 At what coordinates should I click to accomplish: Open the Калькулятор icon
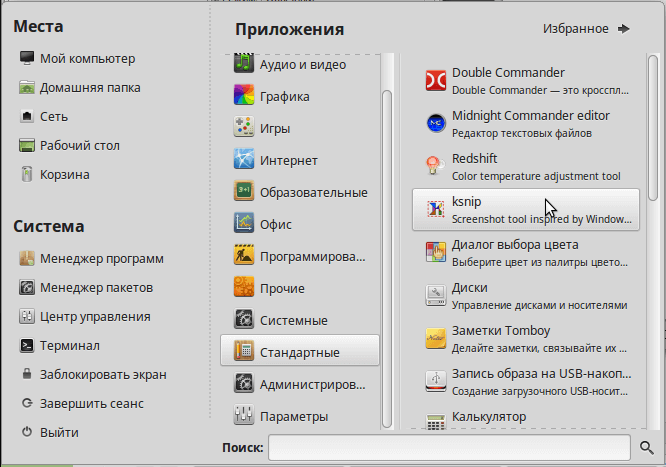(x=436, y=421)
